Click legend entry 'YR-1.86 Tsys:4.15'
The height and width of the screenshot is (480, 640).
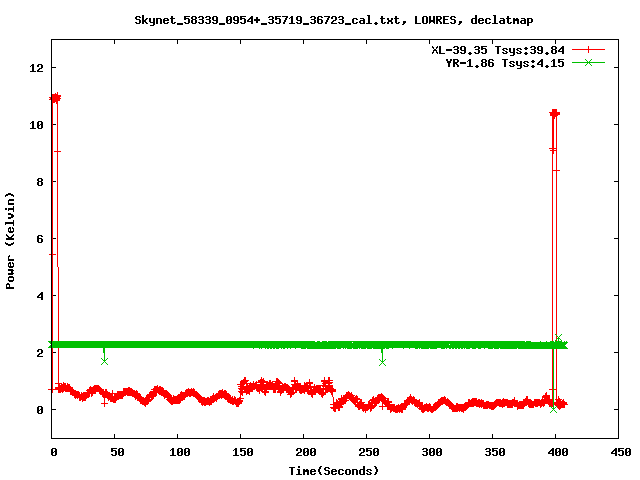pos(504,63)
